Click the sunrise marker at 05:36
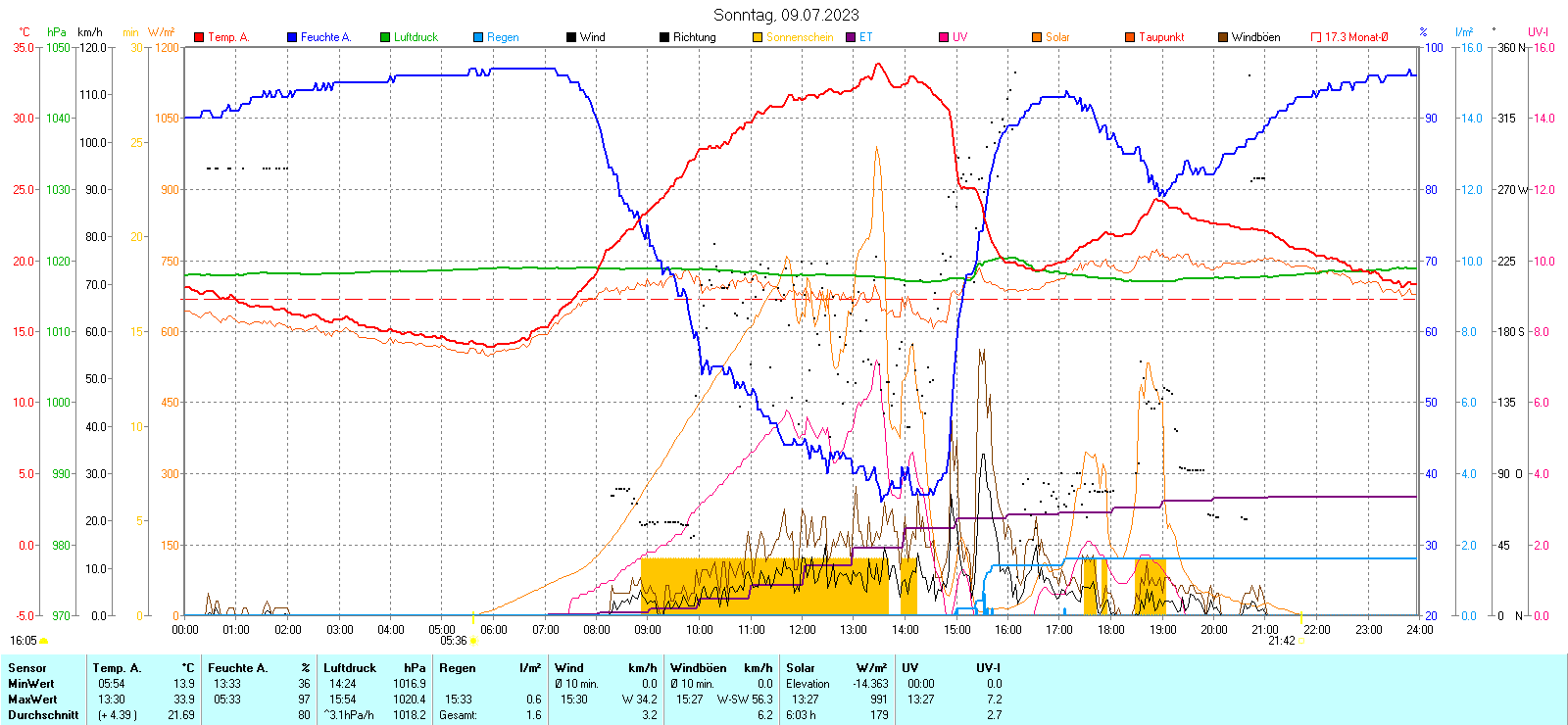The image size is (1568, 725). click(x=473, y=641)
